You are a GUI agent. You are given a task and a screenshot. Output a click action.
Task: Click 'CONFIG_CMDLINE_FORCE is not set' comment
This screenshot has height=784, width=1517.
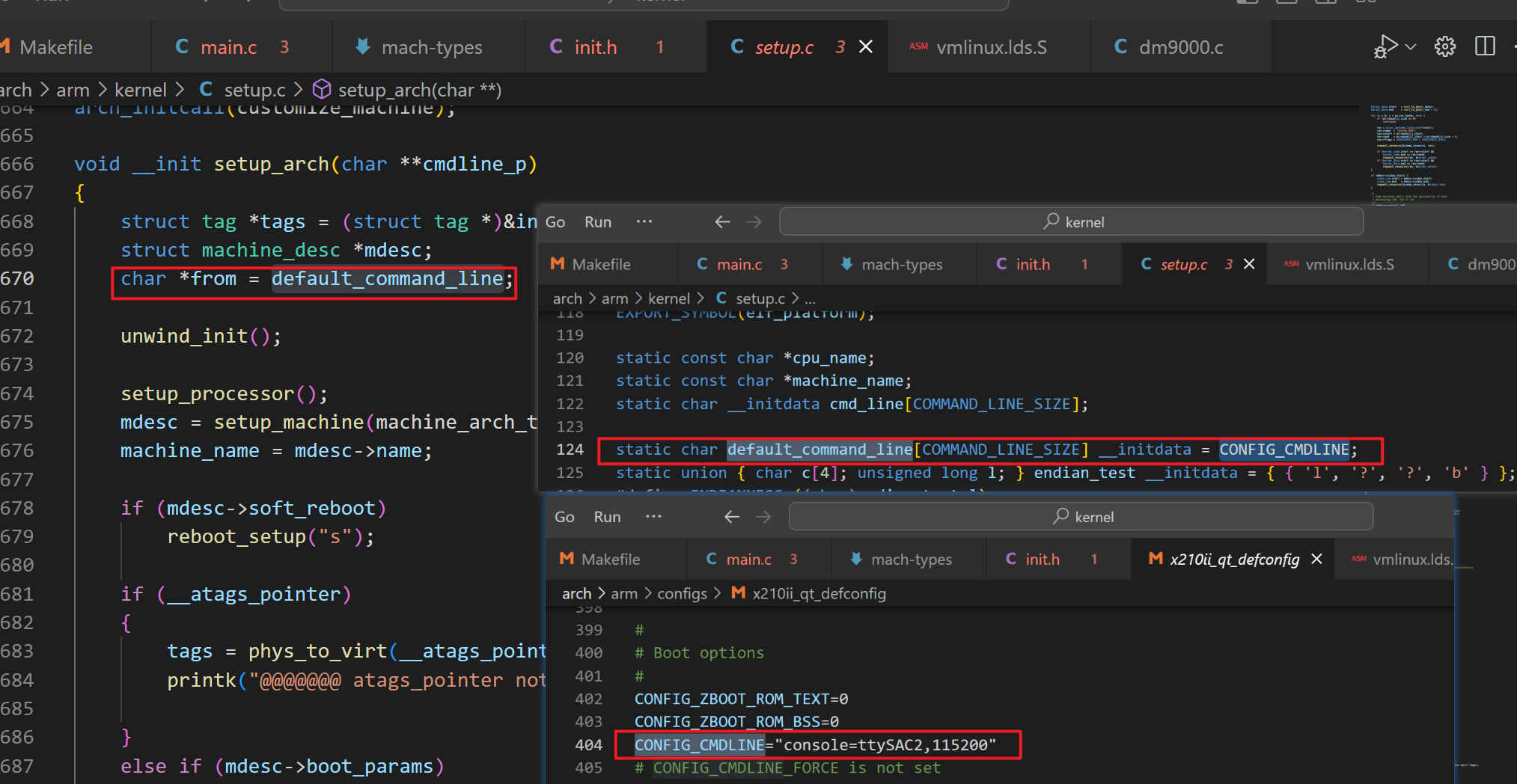tap(796, 768)
